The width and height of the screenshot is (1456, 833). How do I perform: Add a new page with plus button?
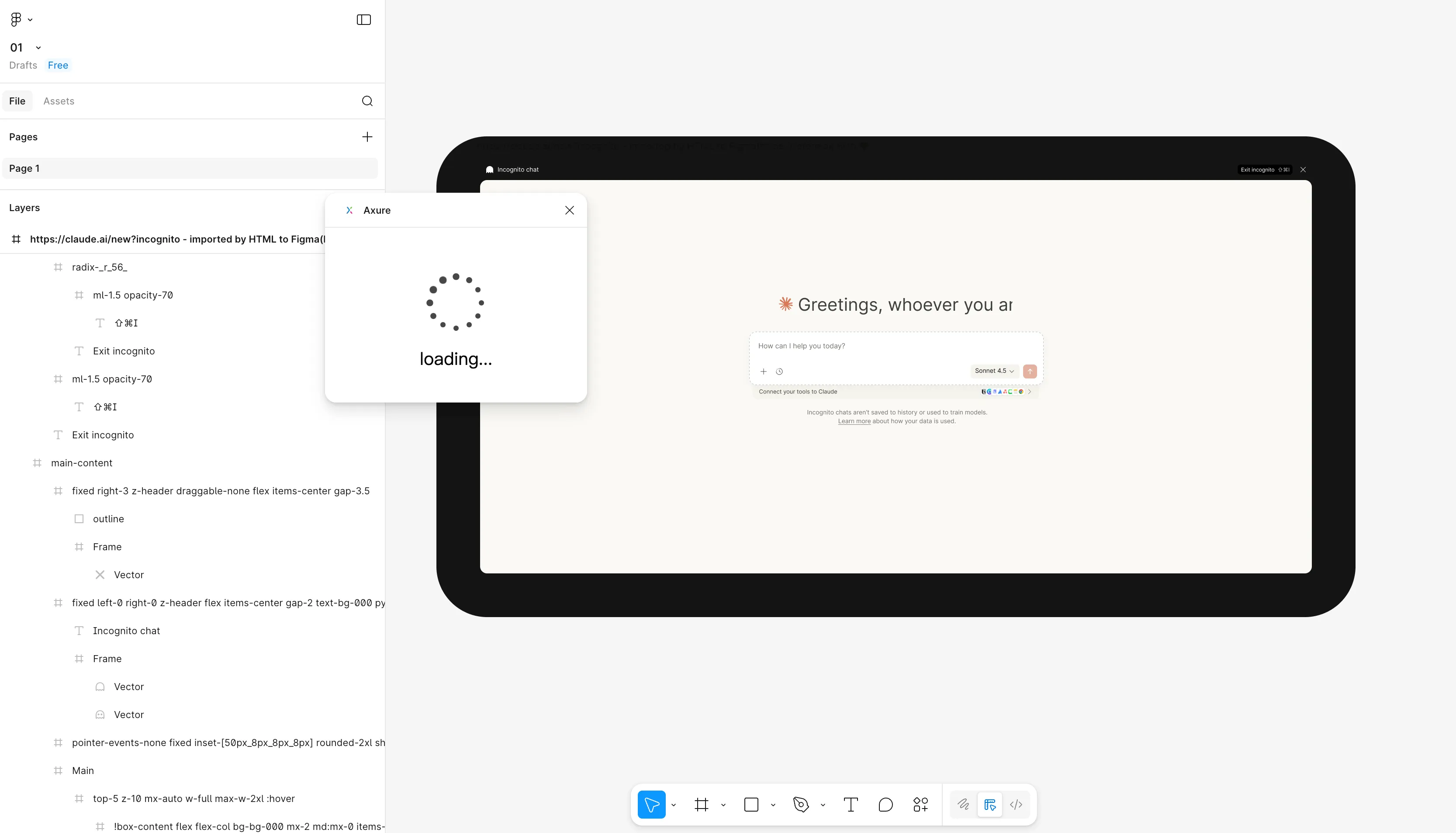tap(367, 137)
